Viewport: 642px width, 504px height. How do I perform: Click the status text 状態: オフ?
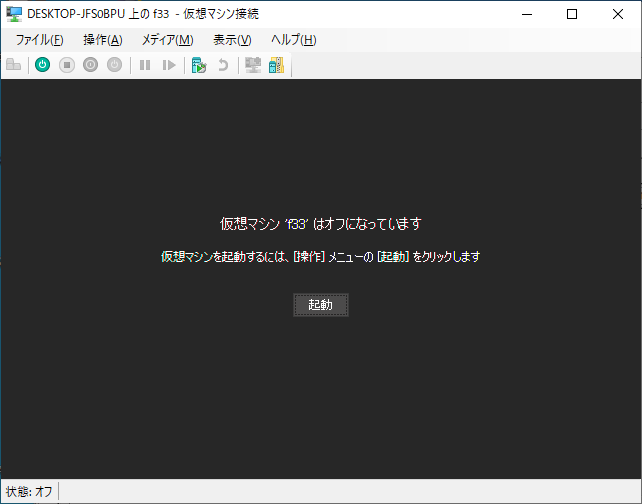(x=29, y=491)
